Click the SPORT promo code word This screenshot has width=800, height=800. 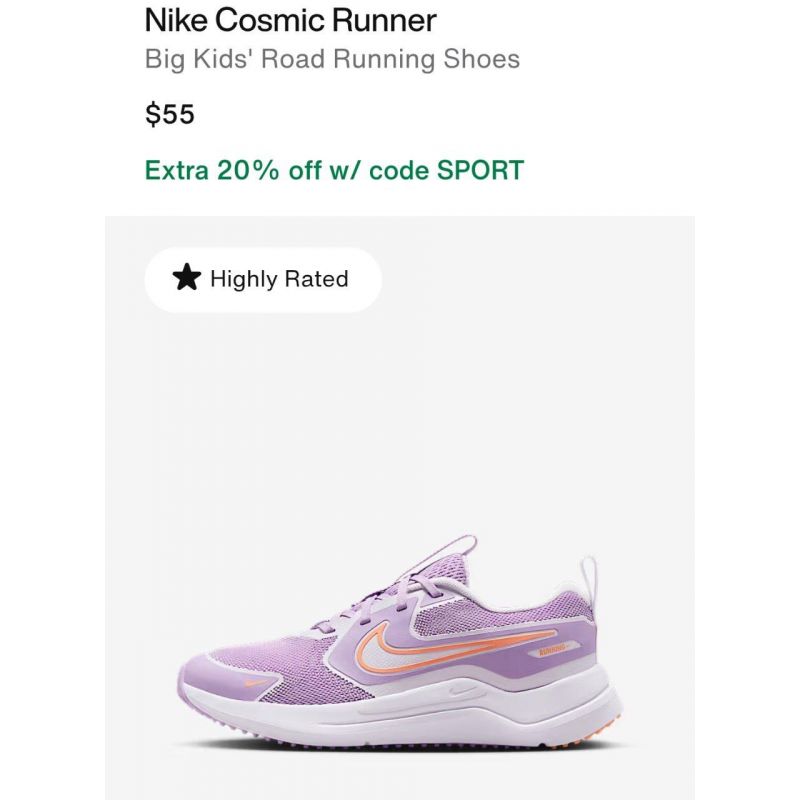(480, 170)
